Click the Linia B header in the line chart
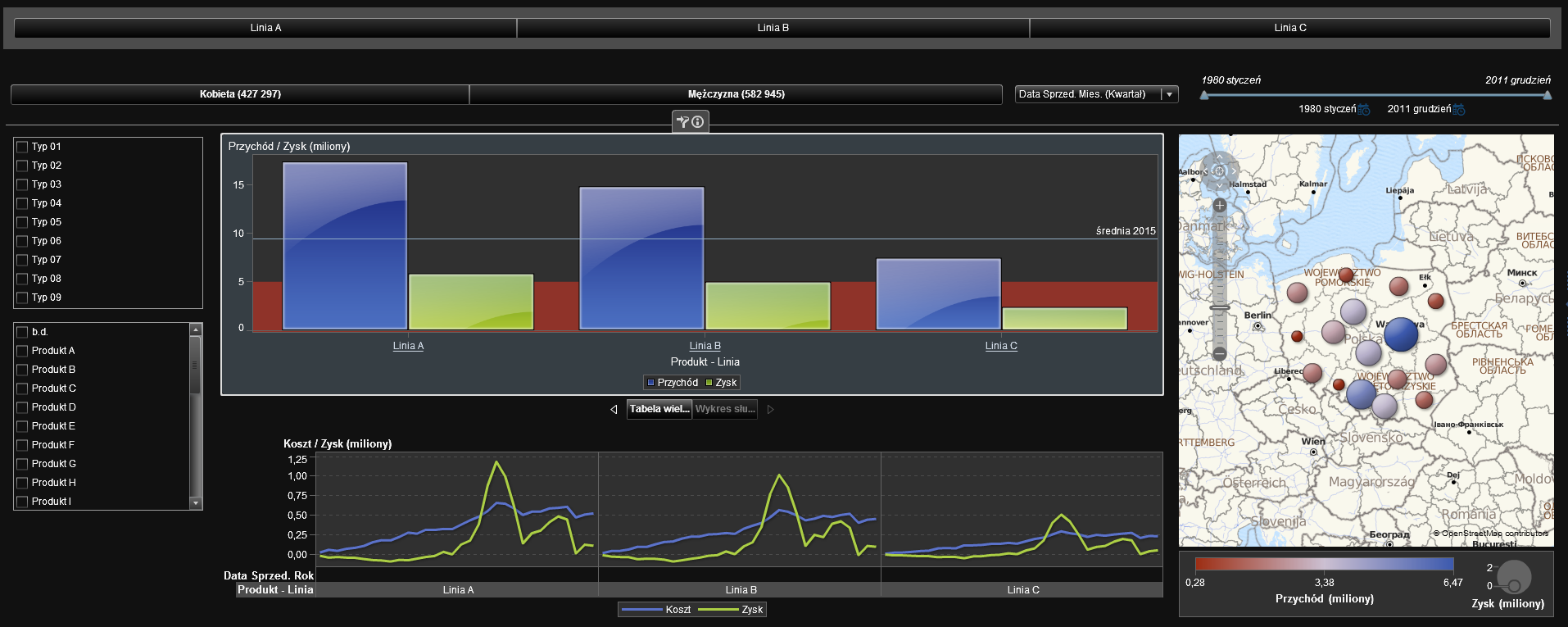 [741, 590]
